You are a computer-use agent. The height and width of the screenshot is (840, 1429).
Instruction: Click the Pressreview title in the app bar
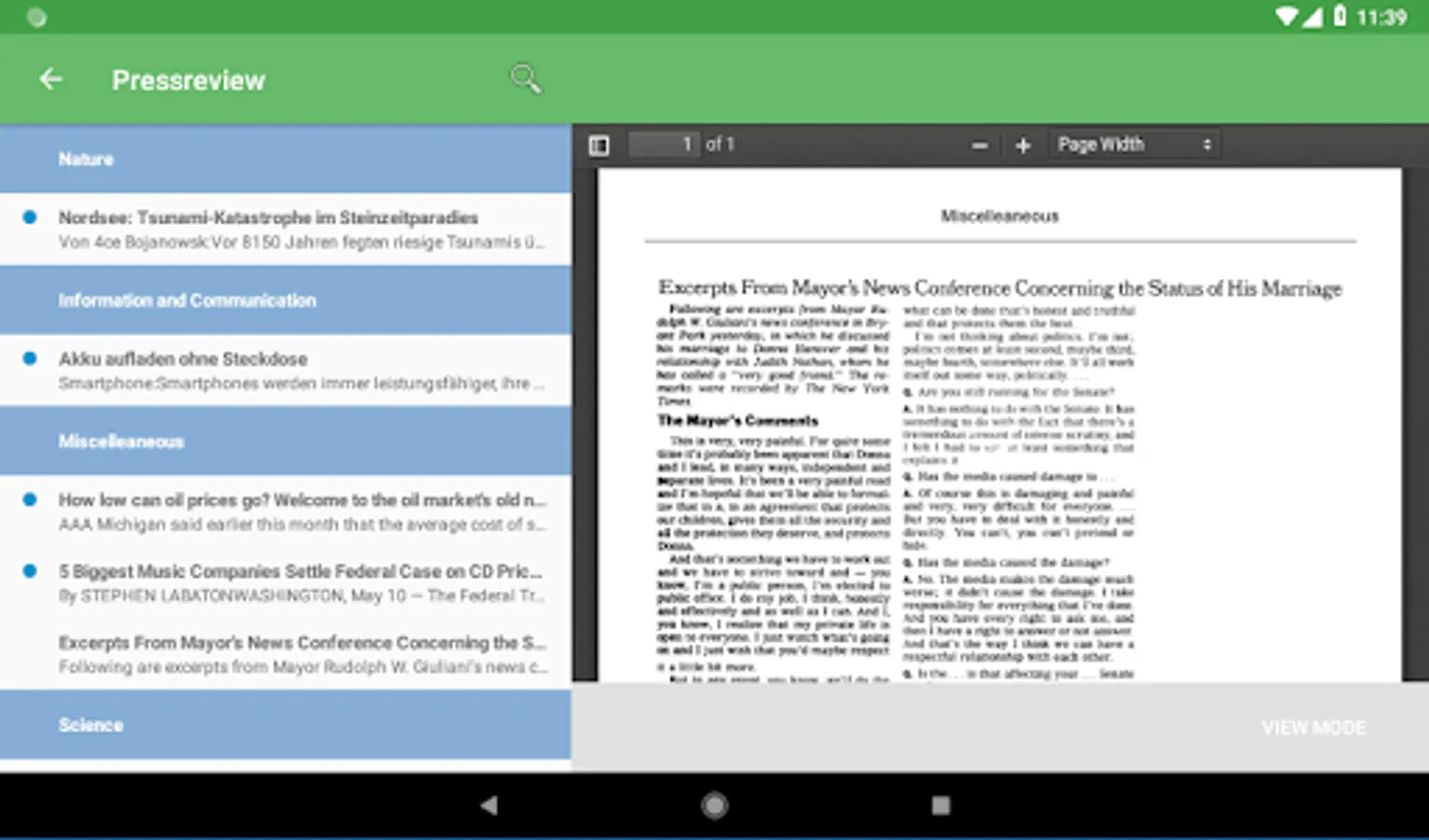click(189, 80)
